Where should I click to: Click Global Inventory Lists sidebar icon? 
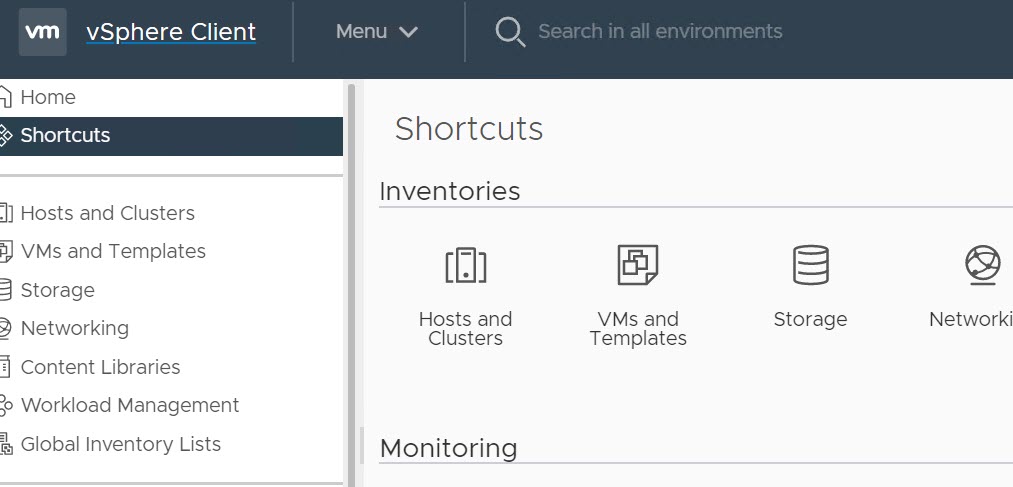point(5,444)
